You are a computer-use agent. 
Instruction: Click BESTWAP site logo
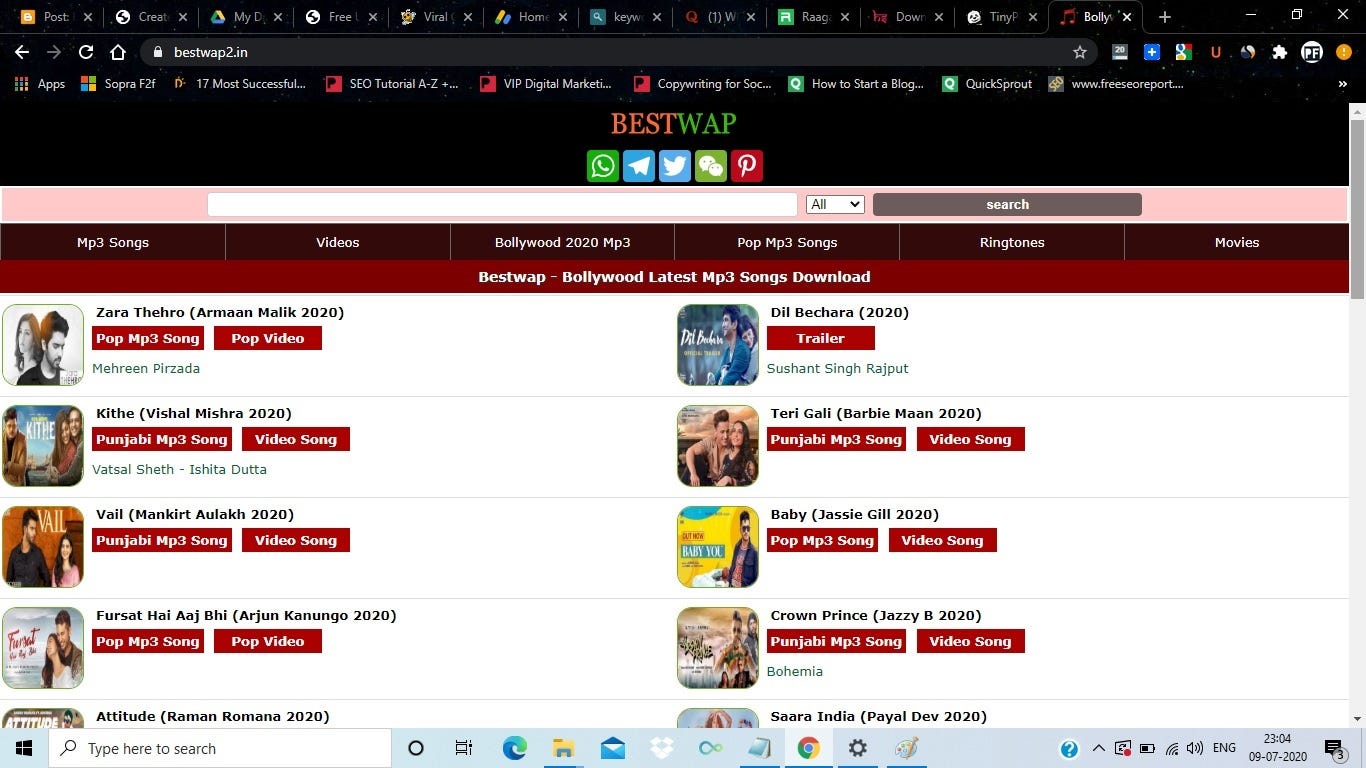click(674, 123)
